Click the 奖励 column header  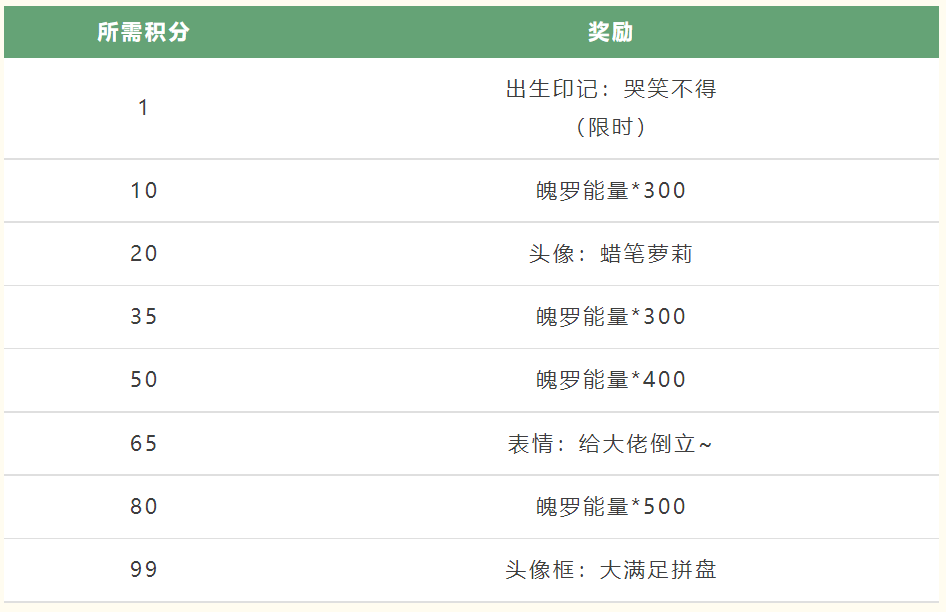pos(610,32)
